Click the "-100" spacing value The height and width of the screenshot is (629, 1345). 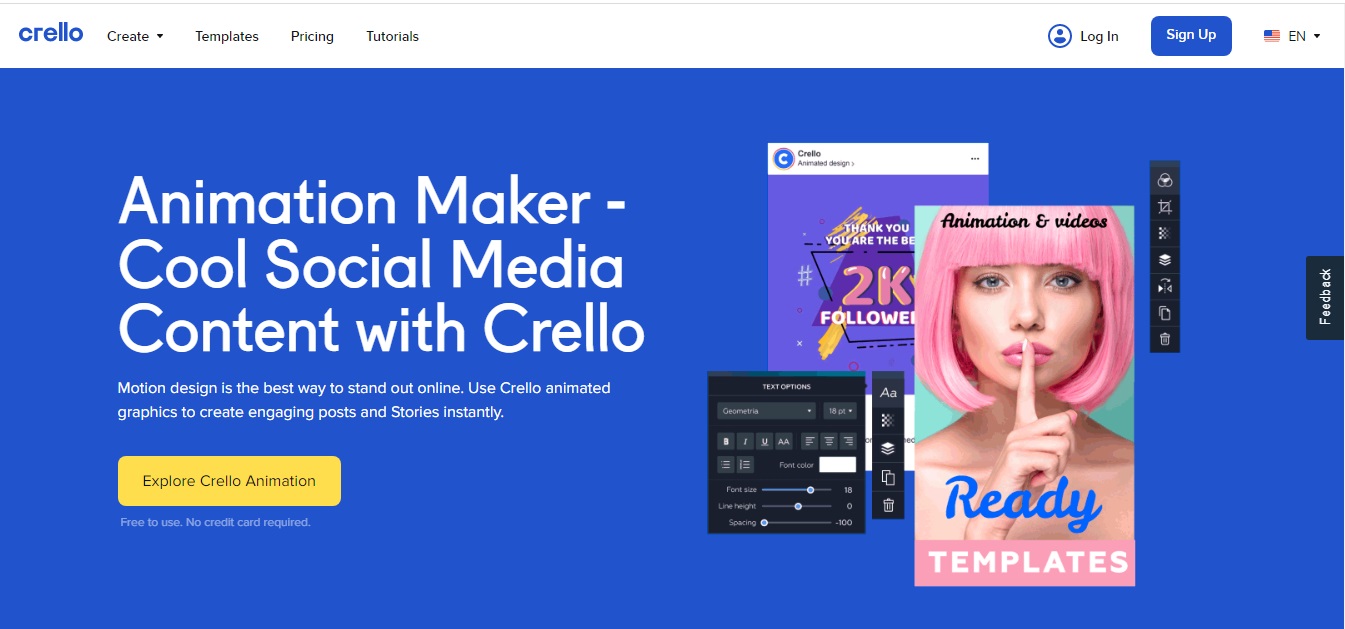point(844,522)
